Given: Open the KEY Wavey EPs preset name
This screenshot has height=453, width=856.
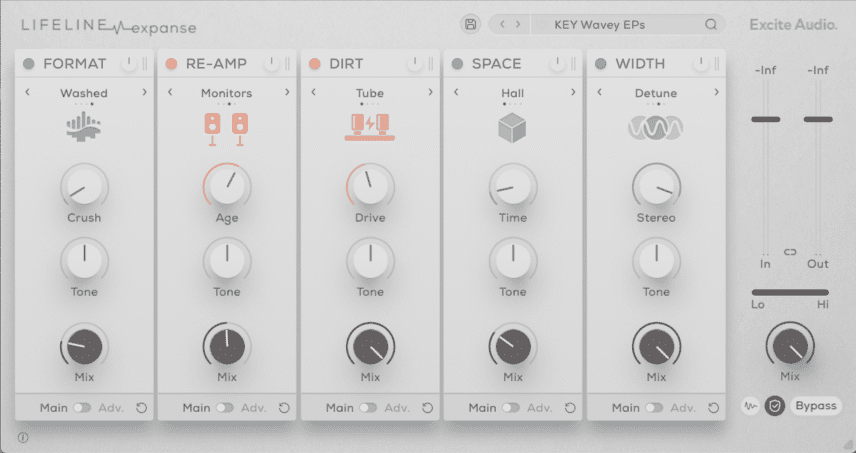Looking at the screenshot, I should click(x=599, y=25).
